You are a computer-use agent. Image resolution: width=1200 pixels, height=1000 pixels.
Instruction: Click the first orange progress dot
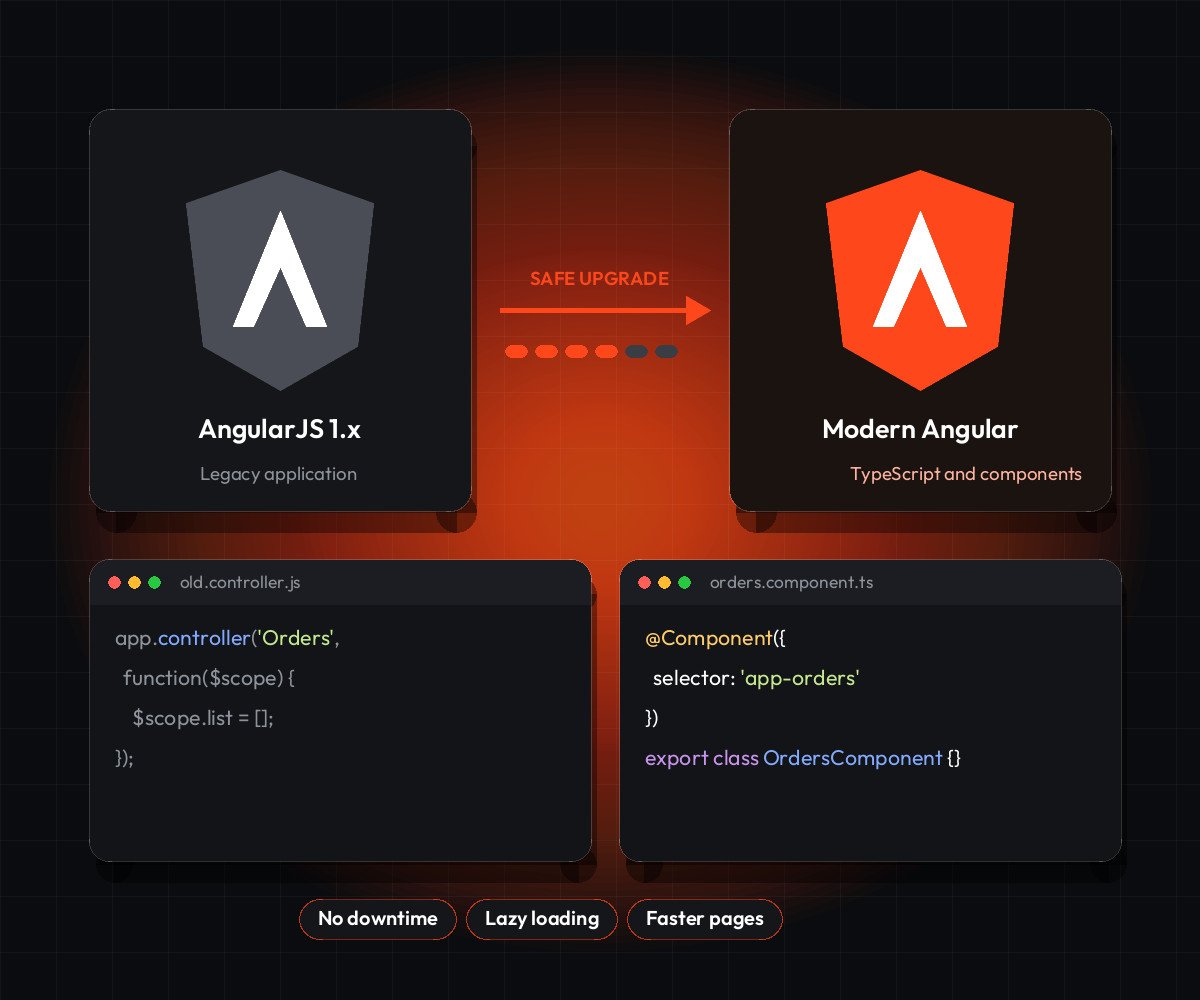coord(516,351)
